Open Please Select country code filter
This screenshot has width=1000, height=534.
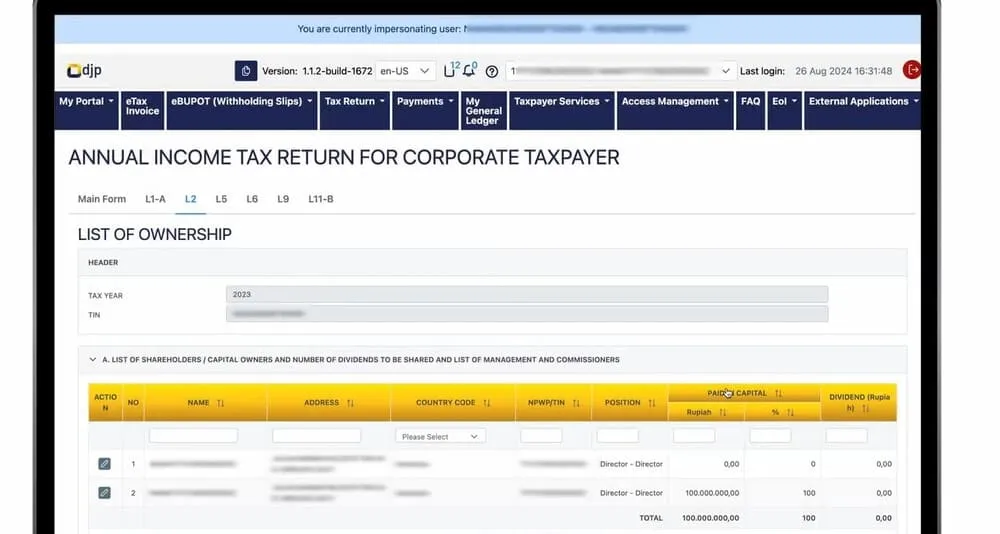point(440,436)
